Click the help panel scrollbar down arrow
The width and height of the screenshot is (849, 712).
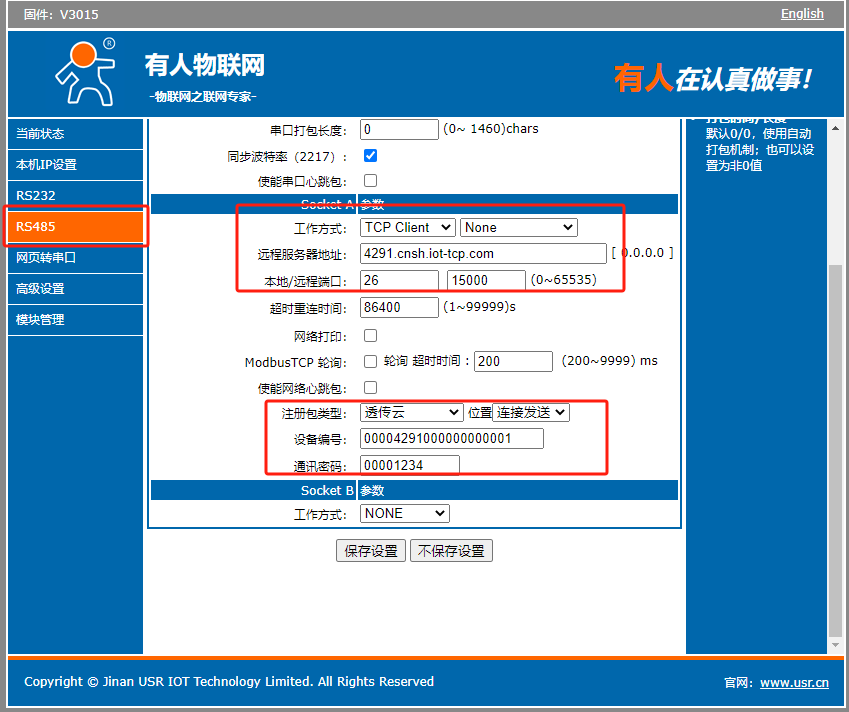coord(835,645)
